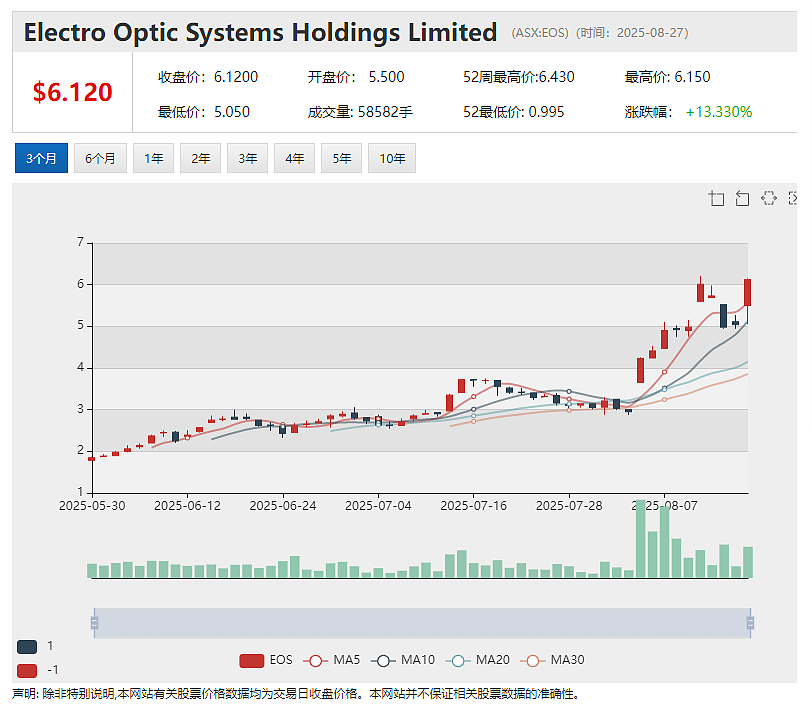
Task: Click the Electro Optic Systems Holdings Limited title
Action: pos(260,32)
